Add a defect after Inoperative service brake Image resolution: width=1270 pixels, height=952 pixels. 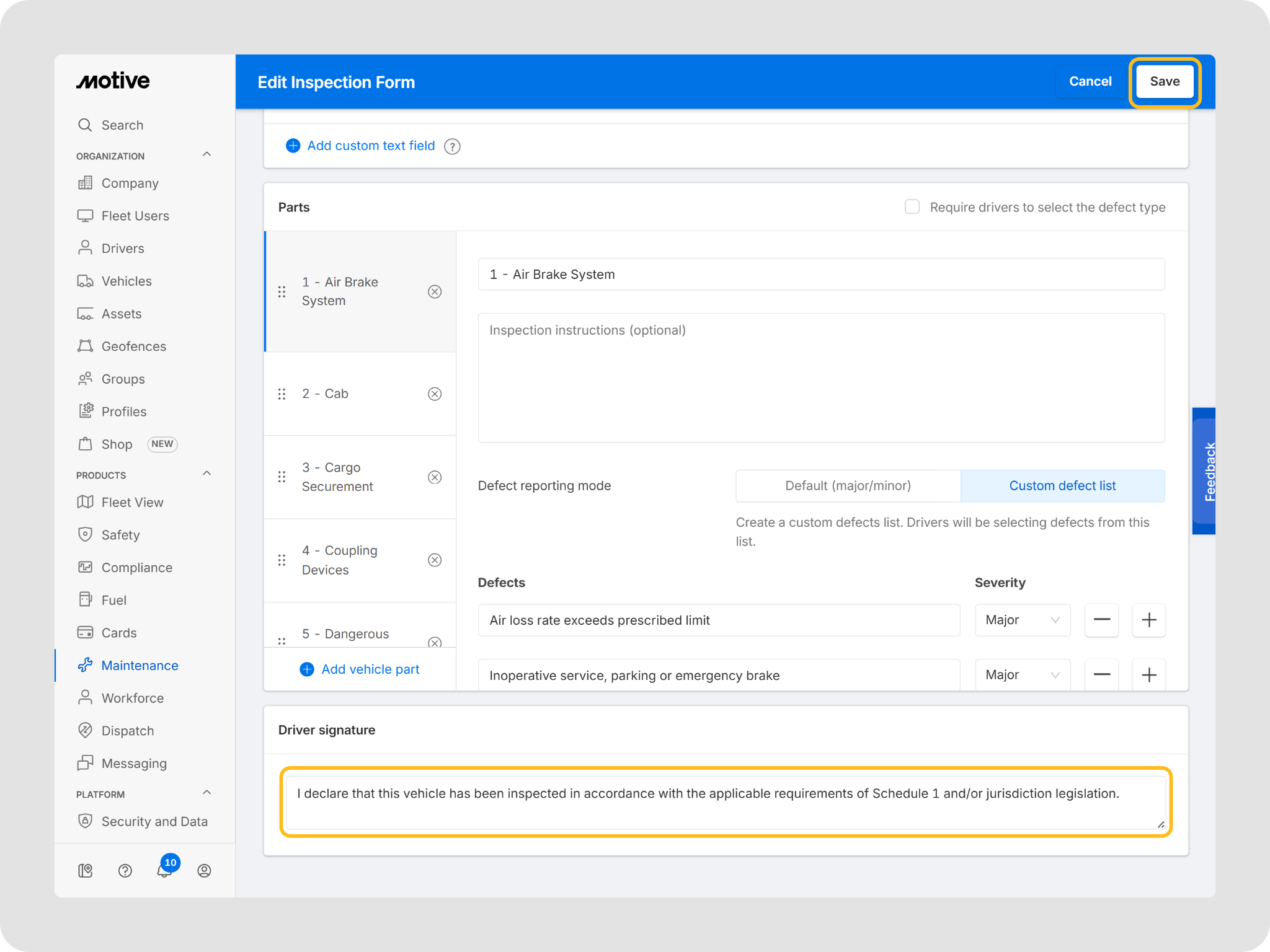(x=1148, y=674)
